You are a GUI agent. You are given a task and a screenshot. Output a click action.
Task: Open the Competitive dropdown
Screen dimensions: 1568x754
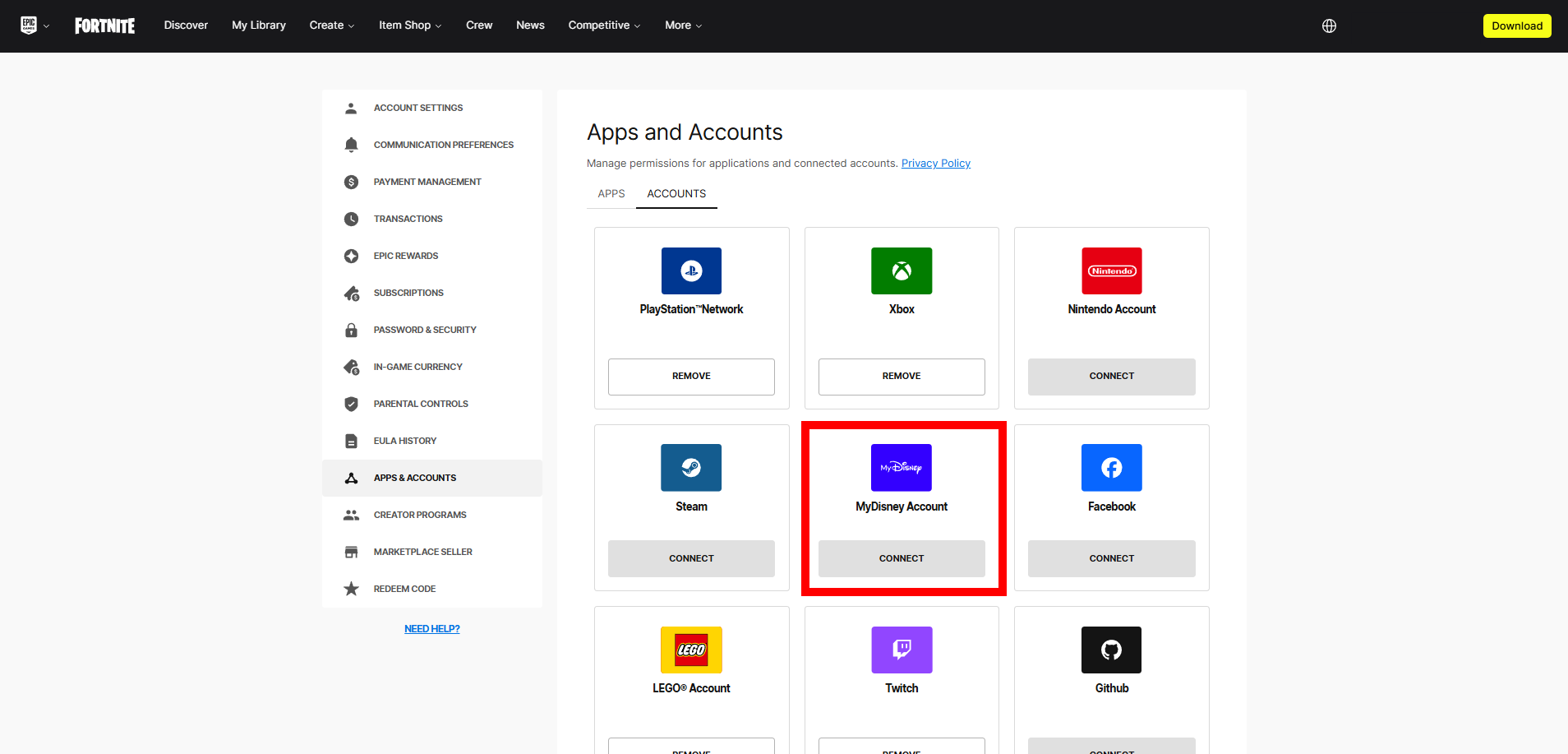[x=603, y=25]
